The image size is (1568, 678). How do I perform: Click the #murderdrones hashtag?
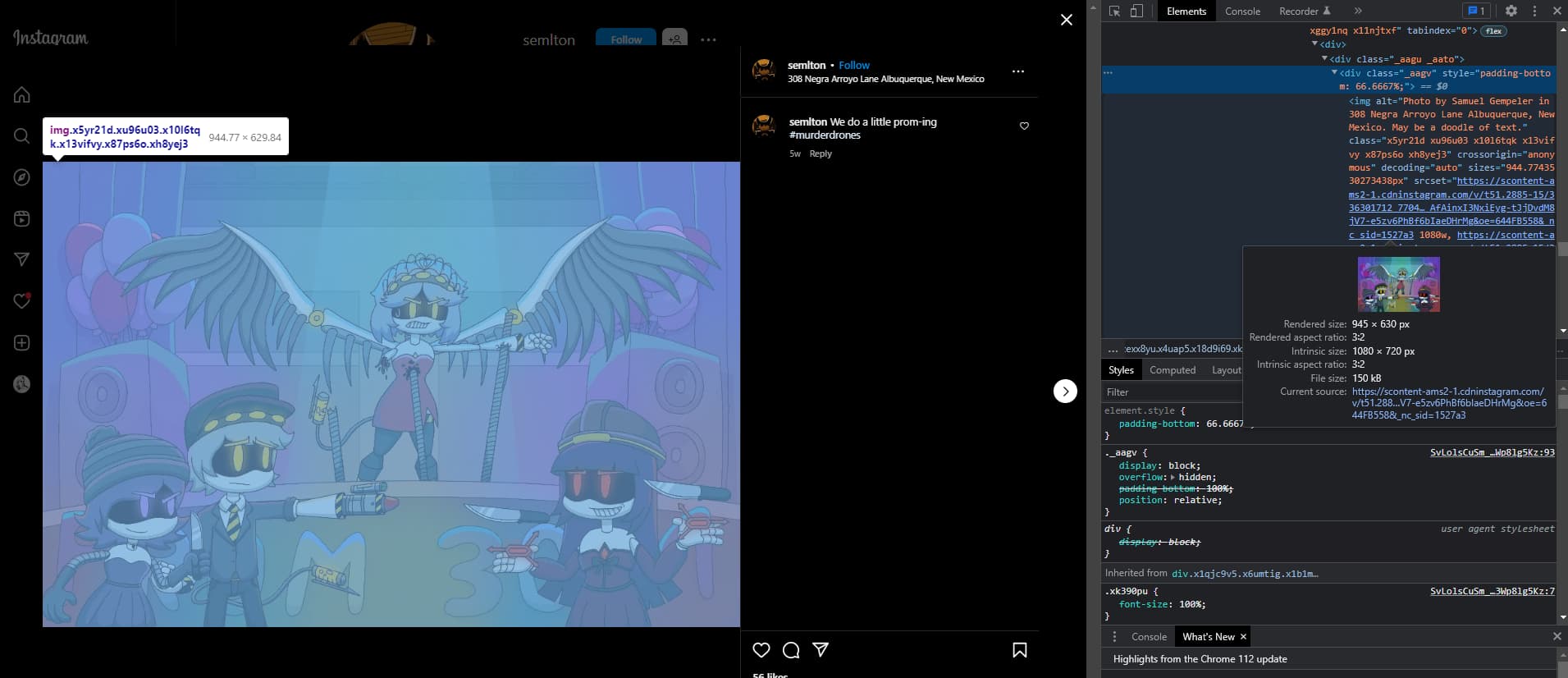(x=825, y=135)
